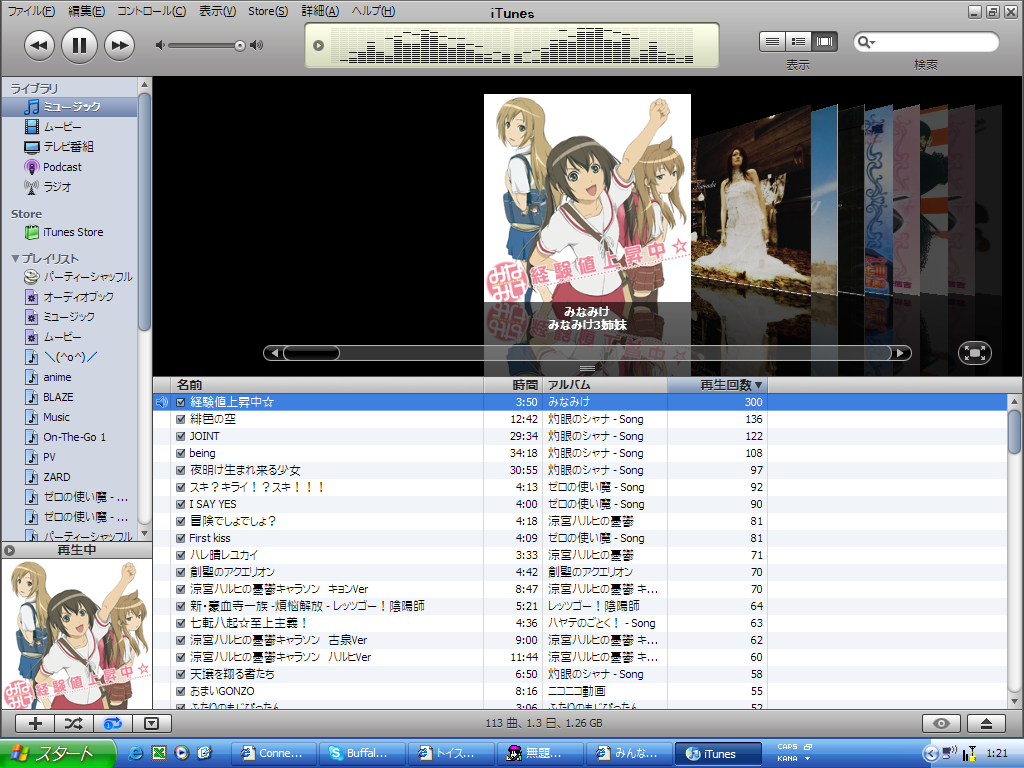Select ムービー in the library section
Screen dimensions: 1024x768
pyautogui.click(x=70, y=127)
